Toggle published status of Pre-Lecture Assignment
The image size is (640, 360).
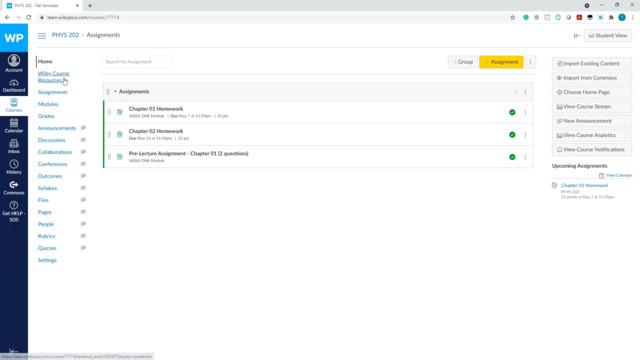click(512, 157)
